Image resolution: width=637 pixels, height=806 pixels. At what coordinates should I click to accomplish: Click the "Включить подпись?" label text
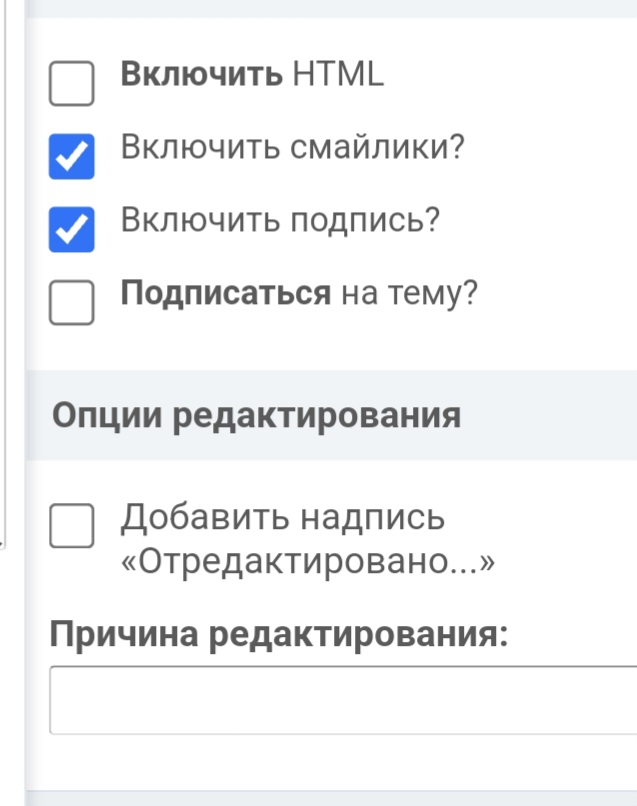tap(280, 220)
